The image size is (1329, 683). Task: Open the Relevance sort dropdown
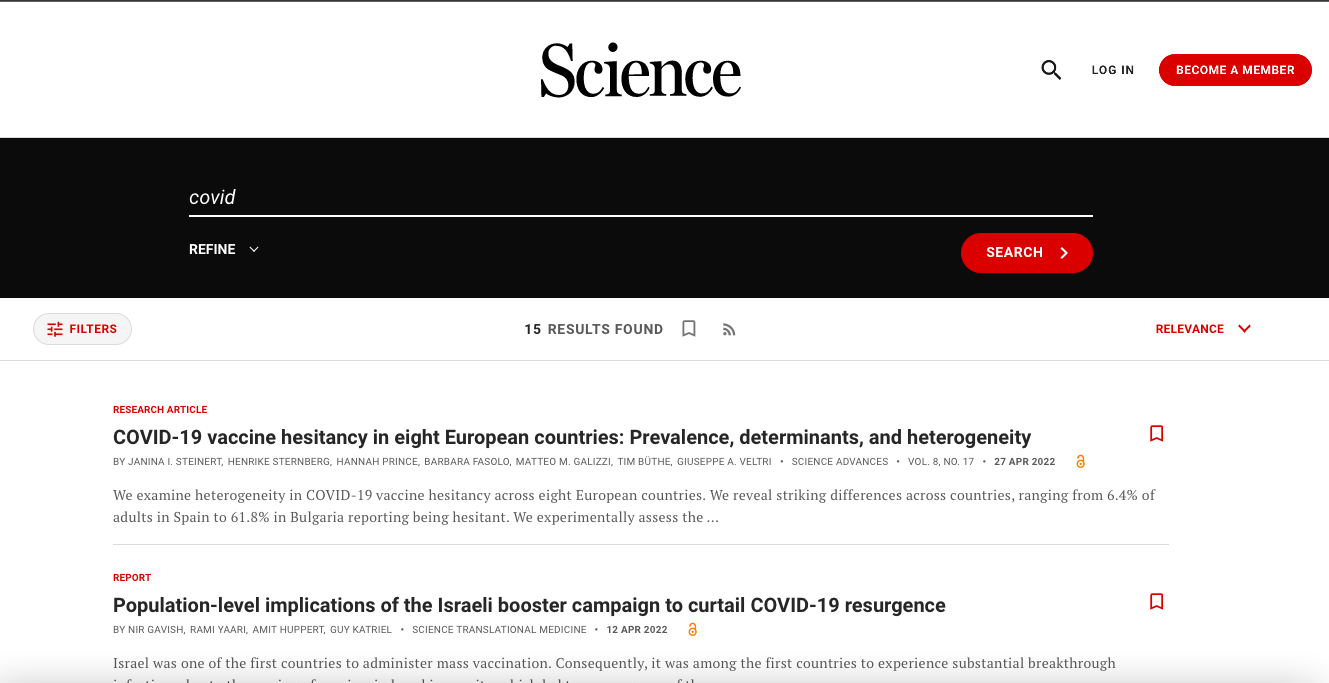[x=1203, y=329]
